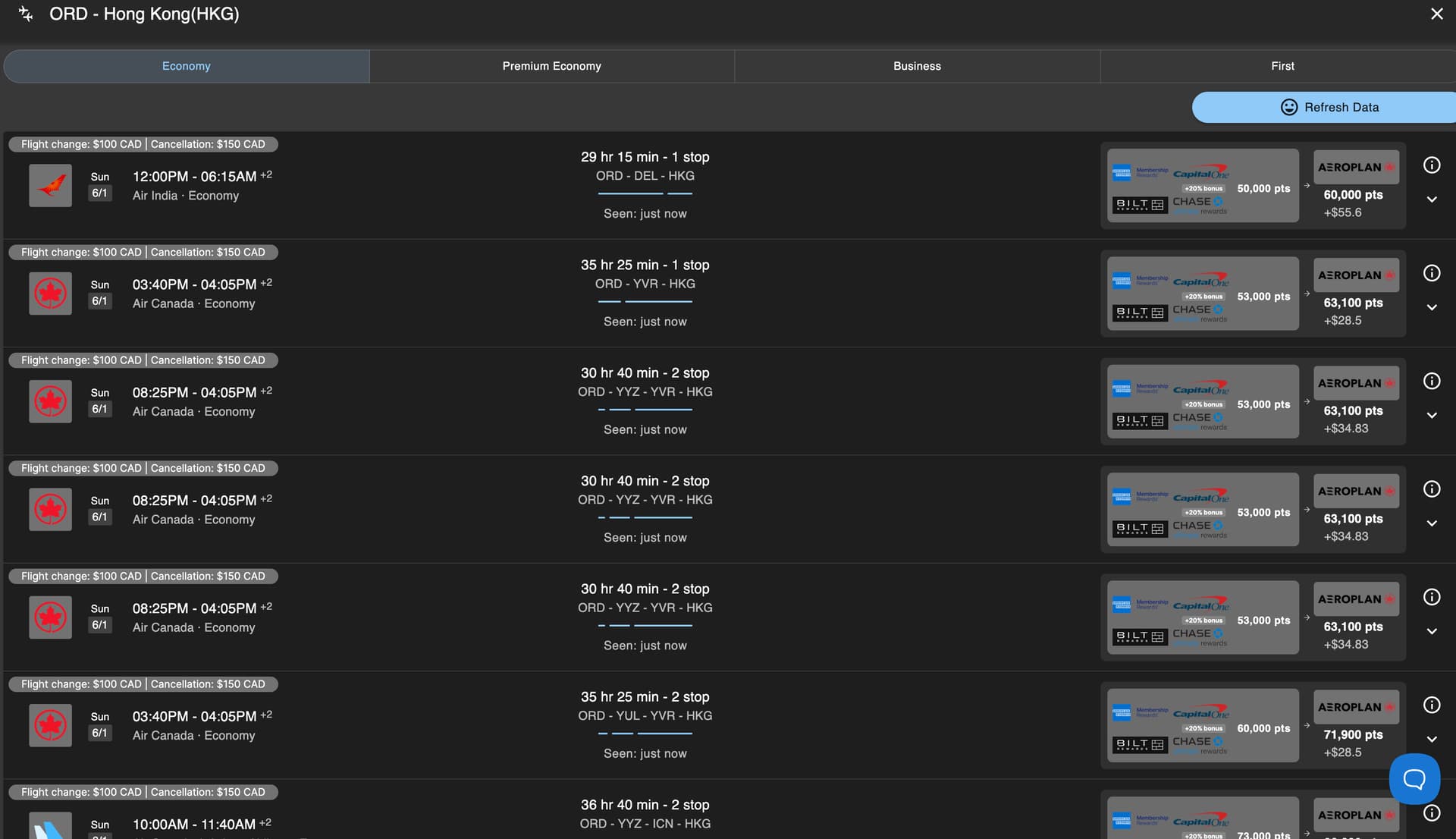The width and height of the screenshot is (1456, 839).
Task: Click info icon for ORD-YUL-YVR-HKG flight
Action: 1431,705
